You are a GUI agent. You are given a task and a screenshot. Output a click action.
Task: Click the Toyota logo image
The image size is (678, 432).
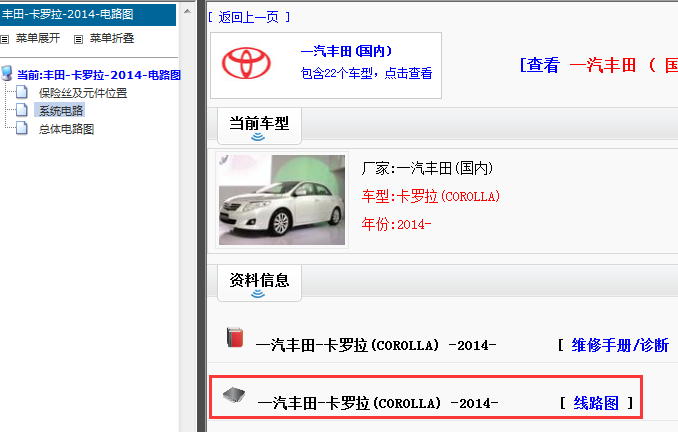(x=246, y=63)
